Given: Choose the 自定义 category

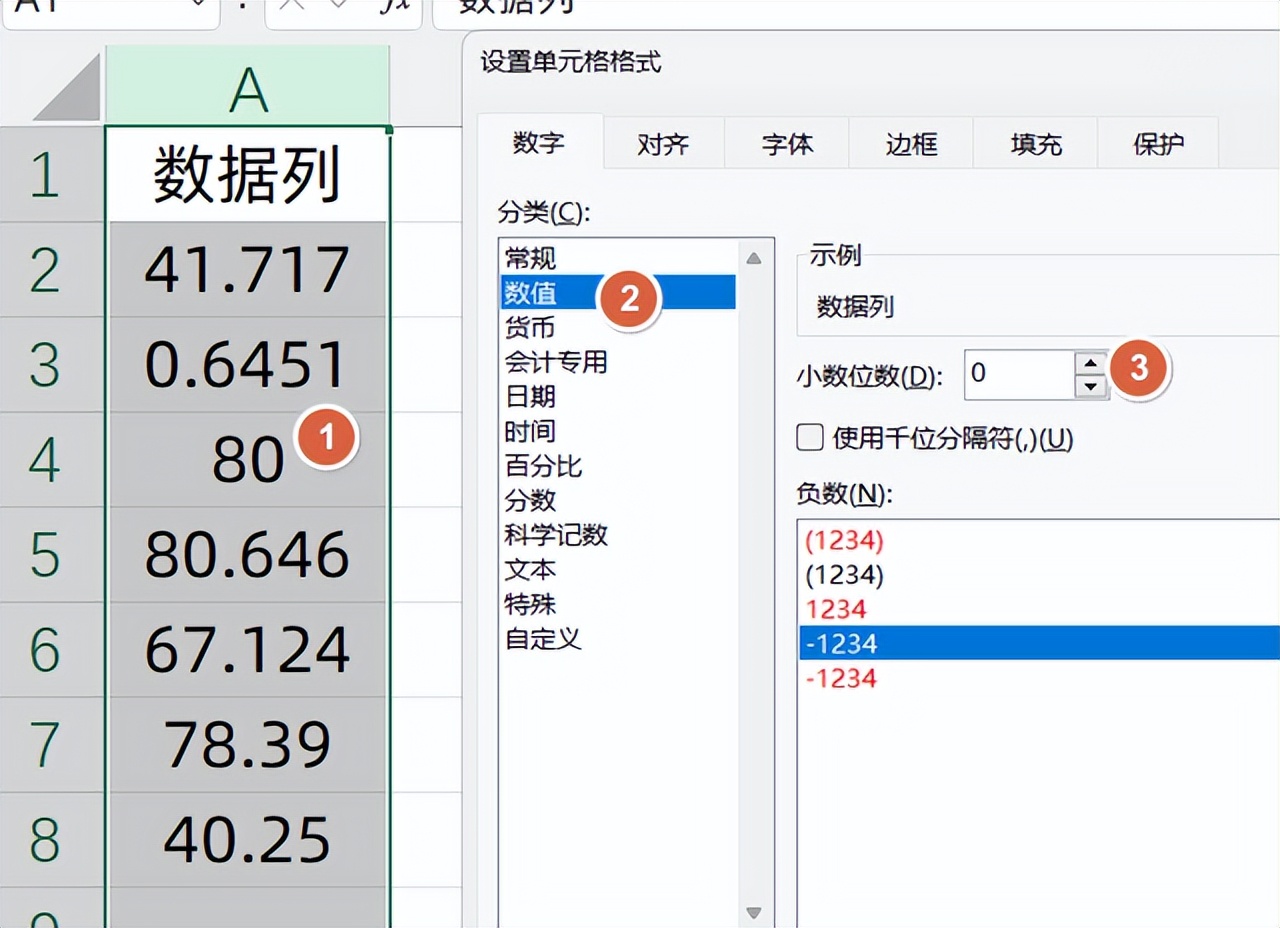Looking at the screenshot, I should pos(618,638).
